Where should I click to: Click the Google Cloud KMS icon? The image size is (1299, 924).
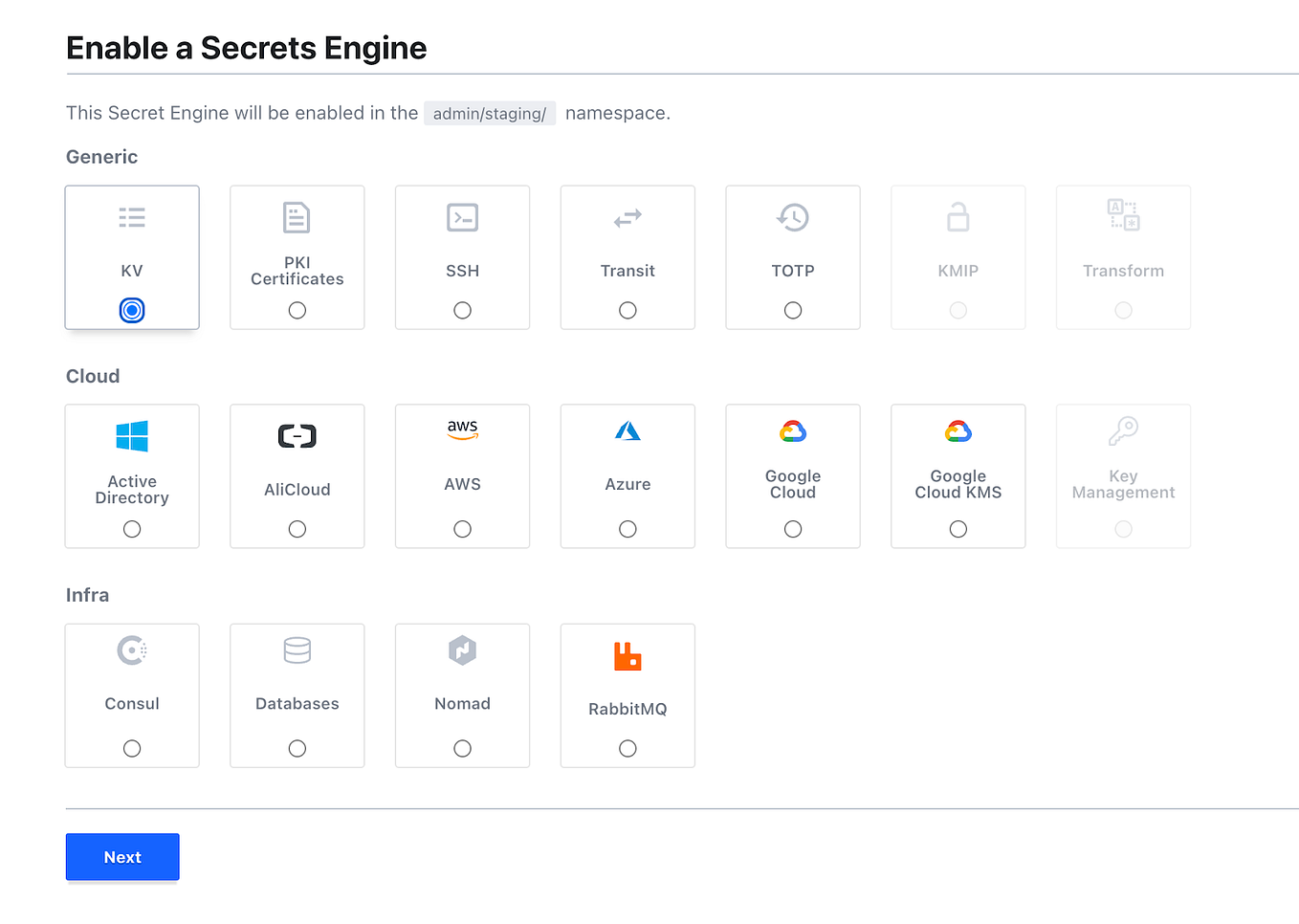point(958,430)
